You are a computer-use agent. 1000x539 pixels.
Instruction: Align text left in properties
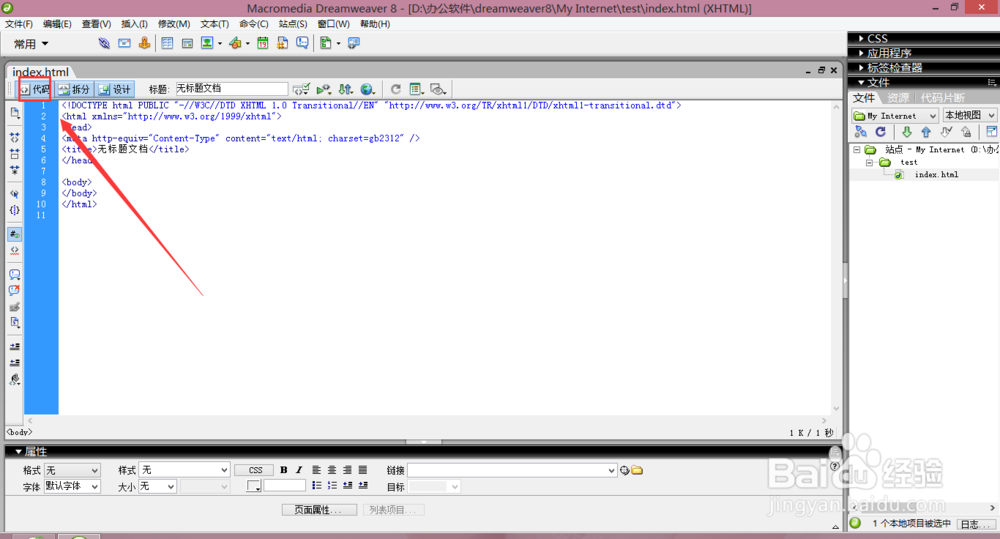click(316, 470)
